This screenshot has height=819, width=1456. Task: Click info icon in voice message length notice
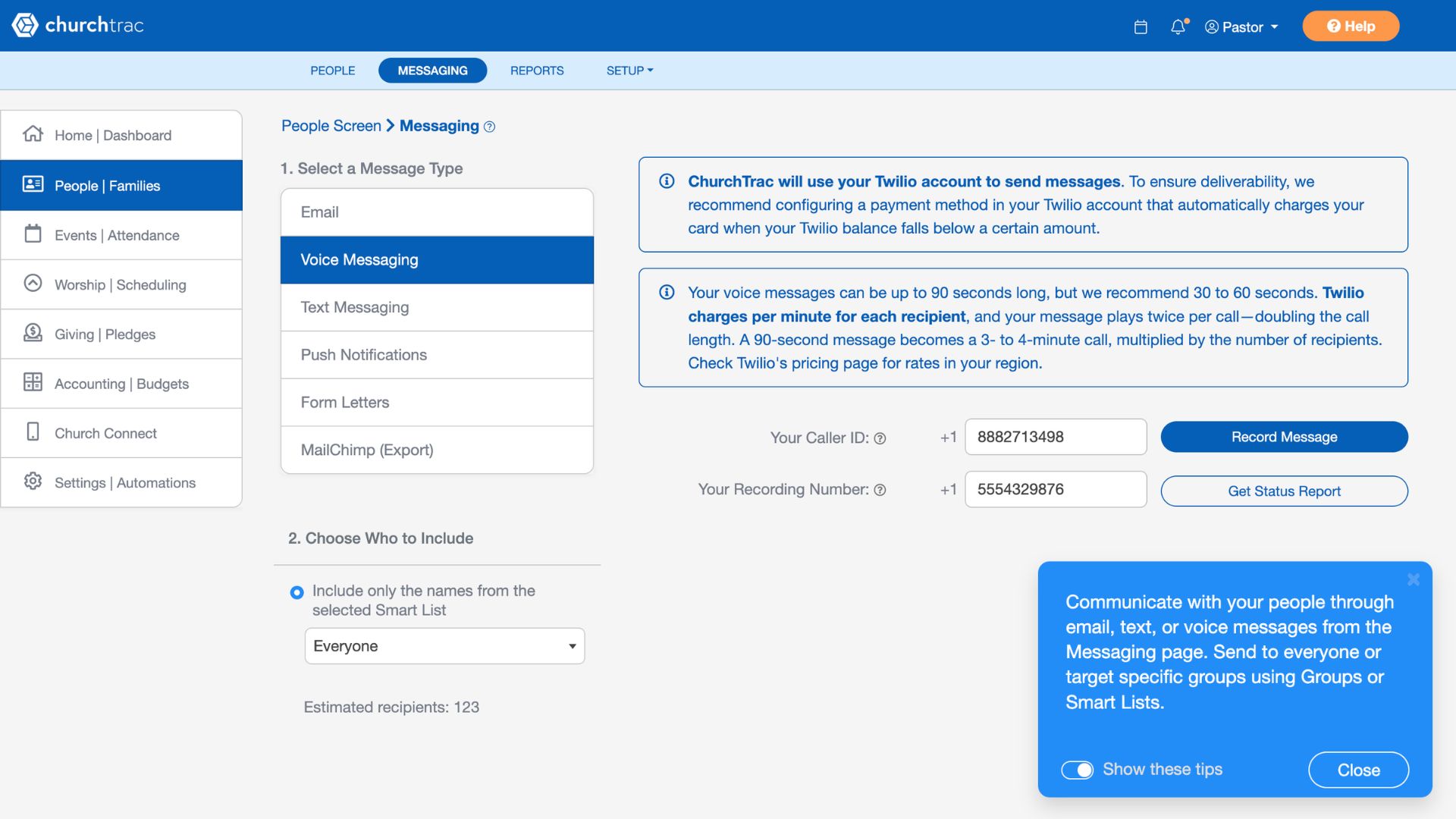click(667, 293)
